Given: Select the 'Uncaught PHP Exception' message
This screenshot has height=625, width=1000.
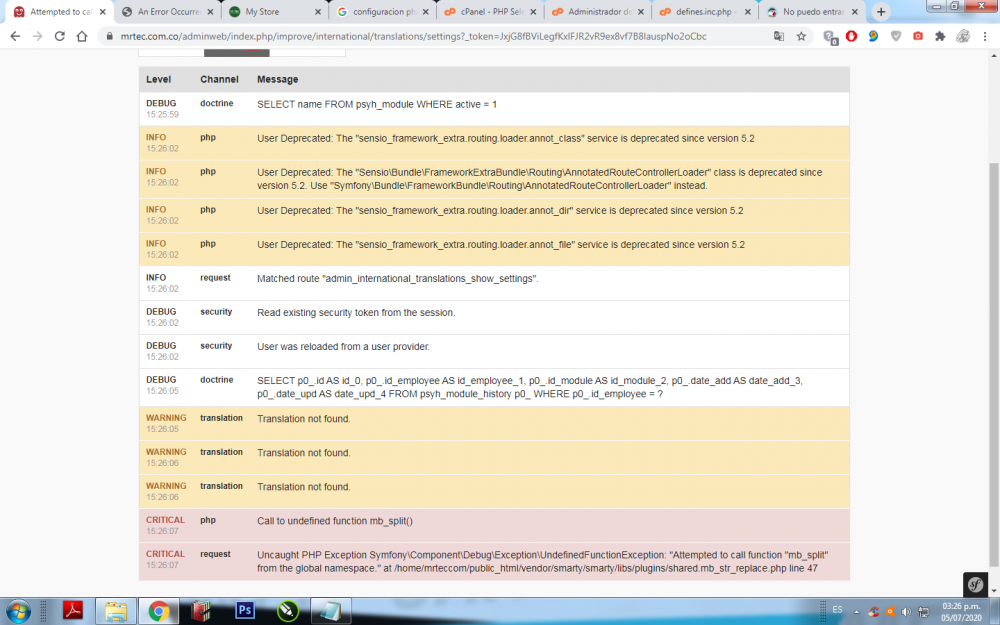Looking at the screenshot, I should (543, 561).
